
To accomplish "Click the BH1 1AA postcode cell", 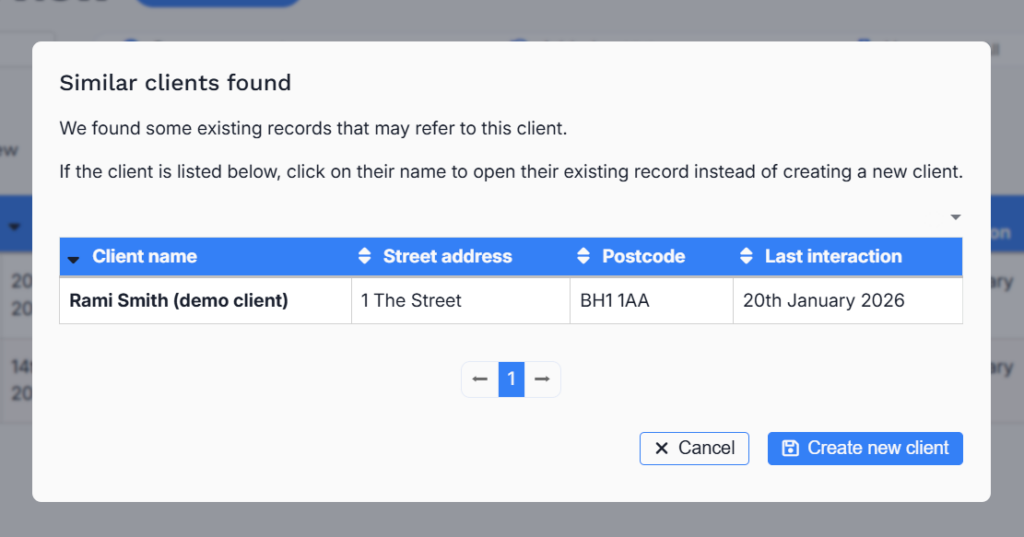I will 614,301.
